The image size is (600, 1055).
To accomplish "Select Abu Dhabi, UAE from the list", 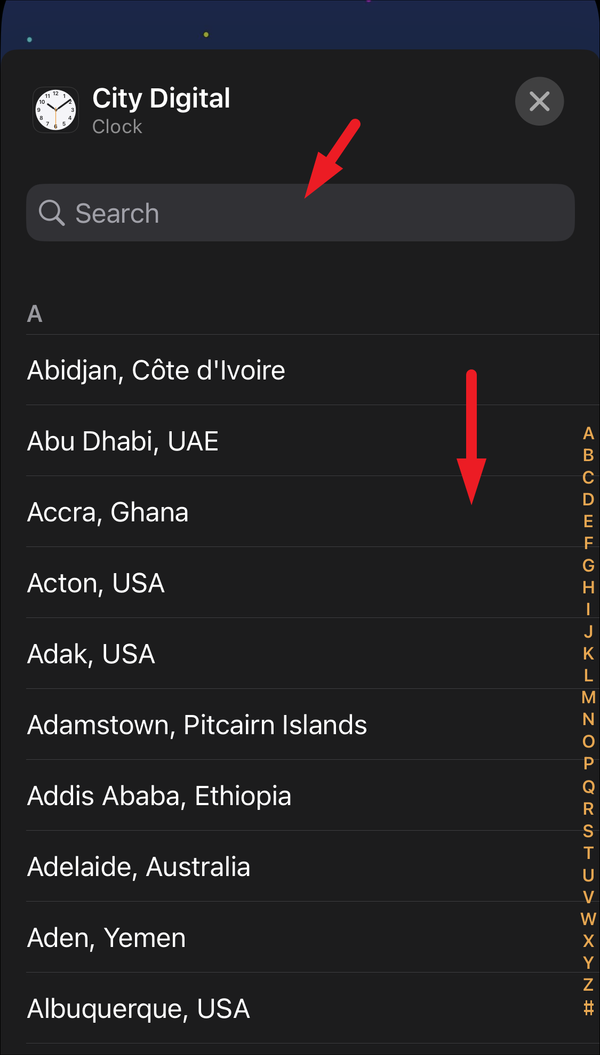I will 123,441.
